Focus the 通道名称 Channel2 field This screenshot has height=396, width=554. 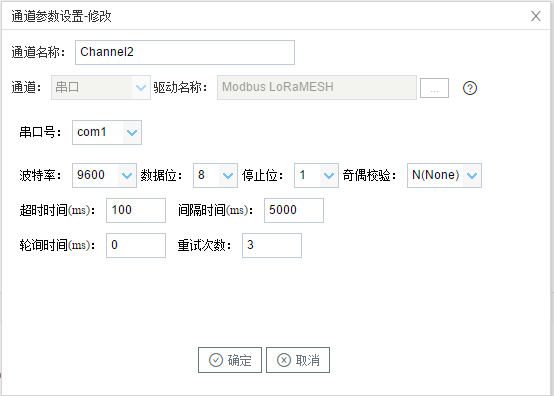click(185, 52)
